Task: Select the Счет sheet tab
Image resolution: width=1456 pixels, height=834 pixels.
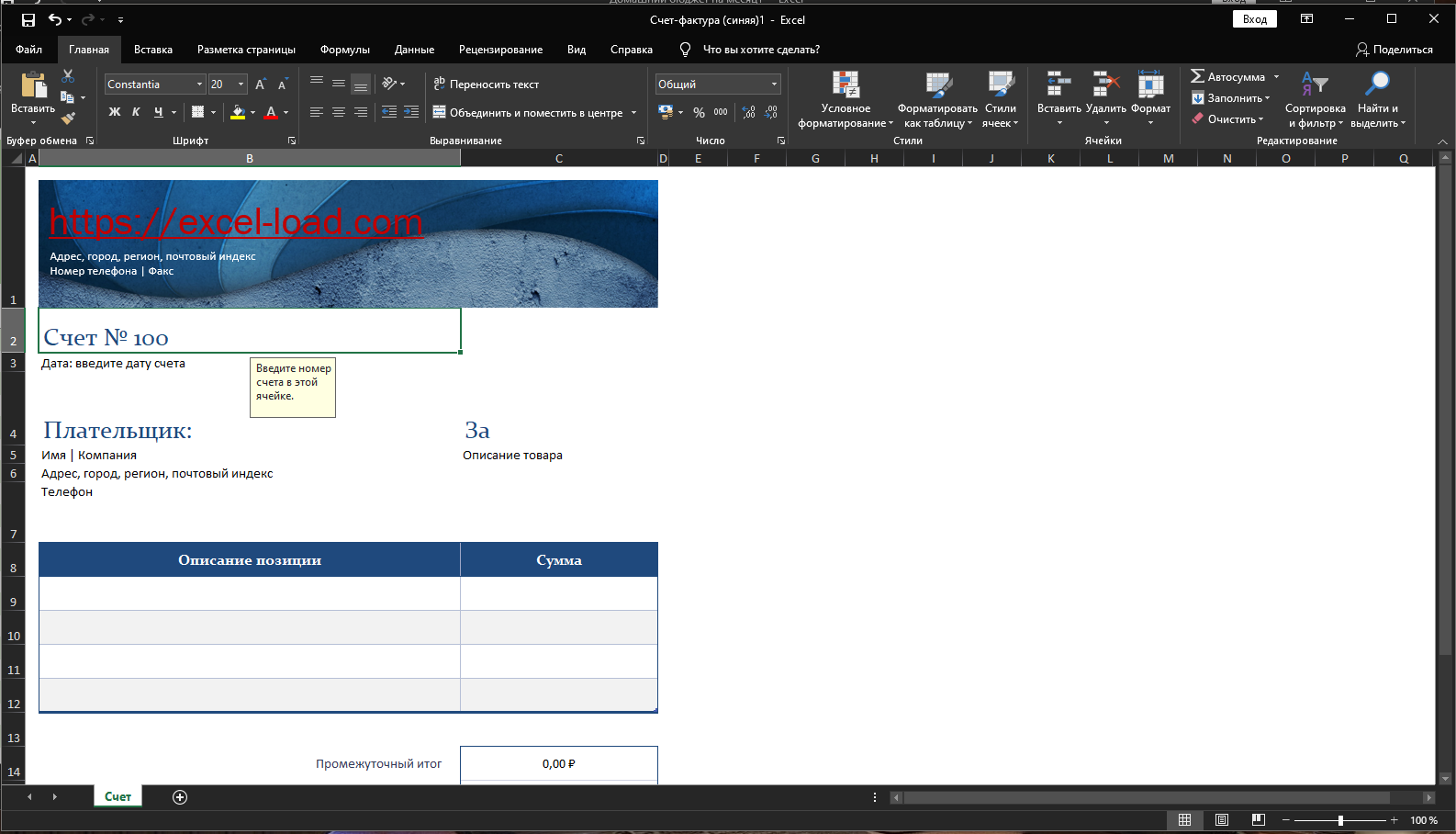Action: 118,796
